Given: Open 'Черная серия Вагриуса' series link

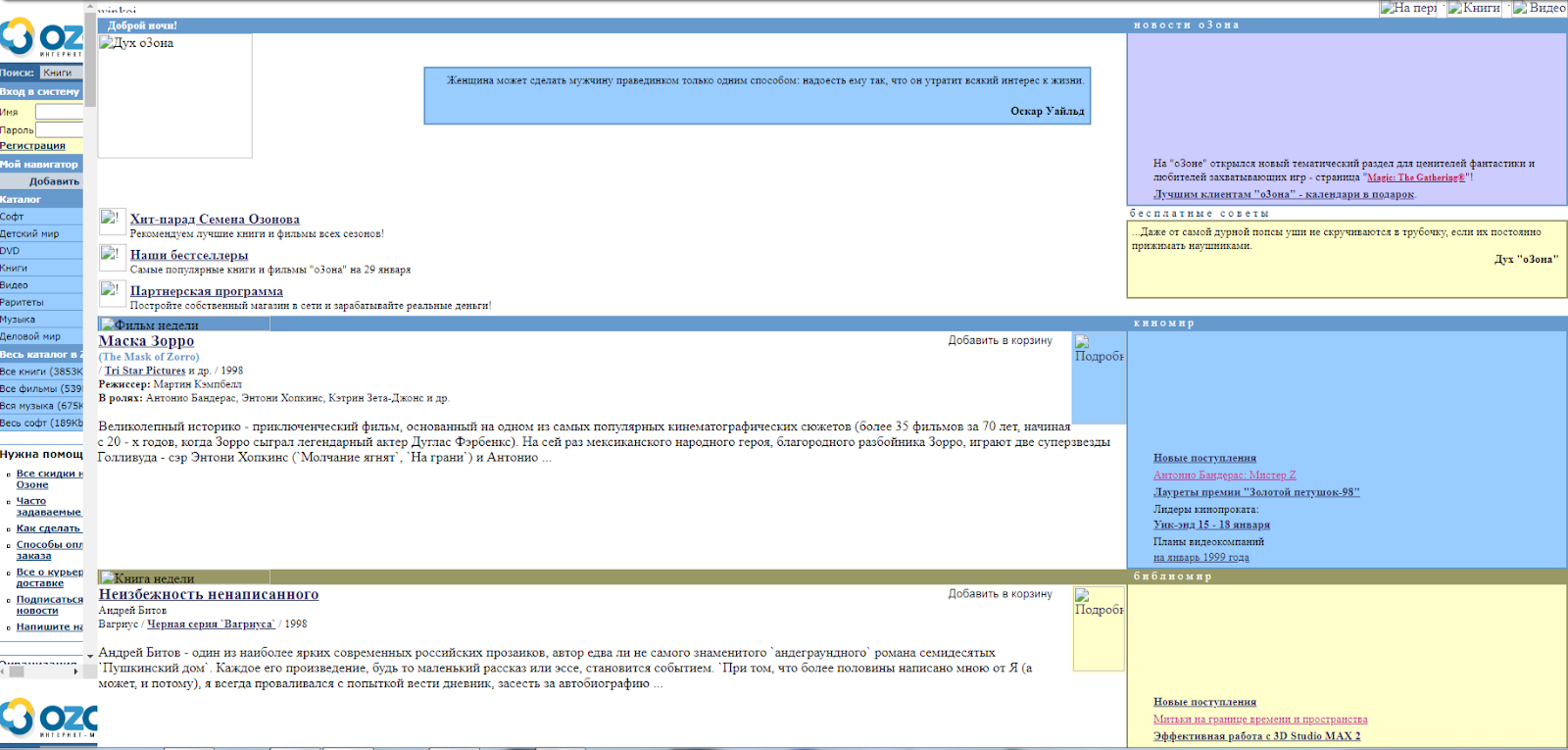Looking at the screenshot, I should (x=211, y=624).
